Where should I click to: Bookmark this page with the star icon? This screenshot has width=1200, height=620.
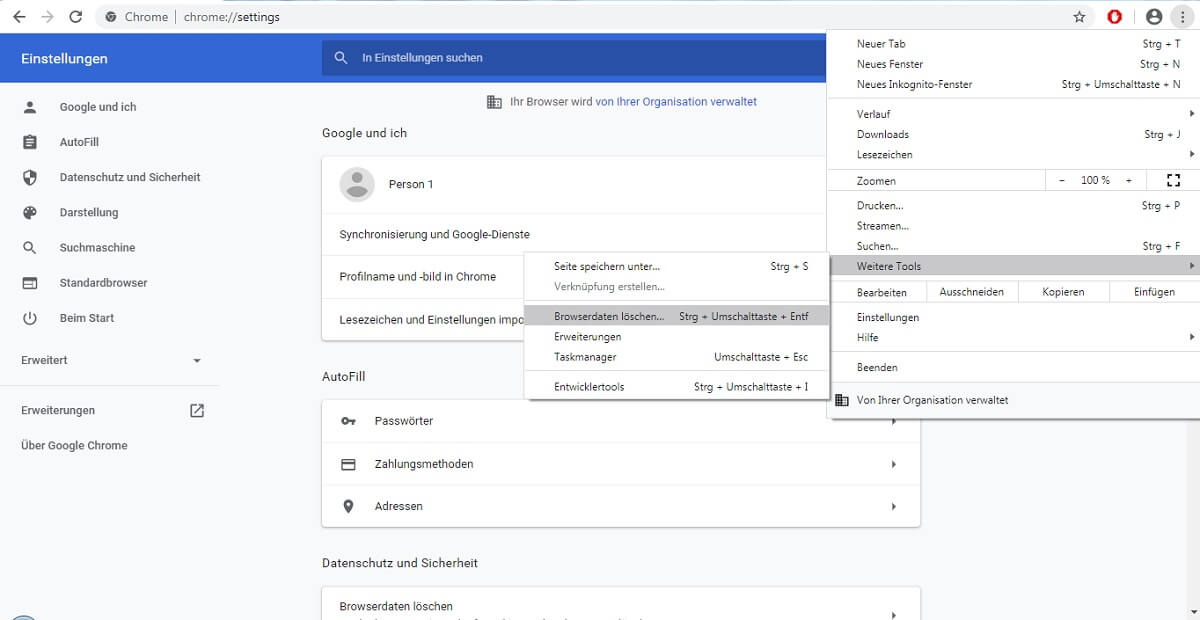tap(1079, 17)
